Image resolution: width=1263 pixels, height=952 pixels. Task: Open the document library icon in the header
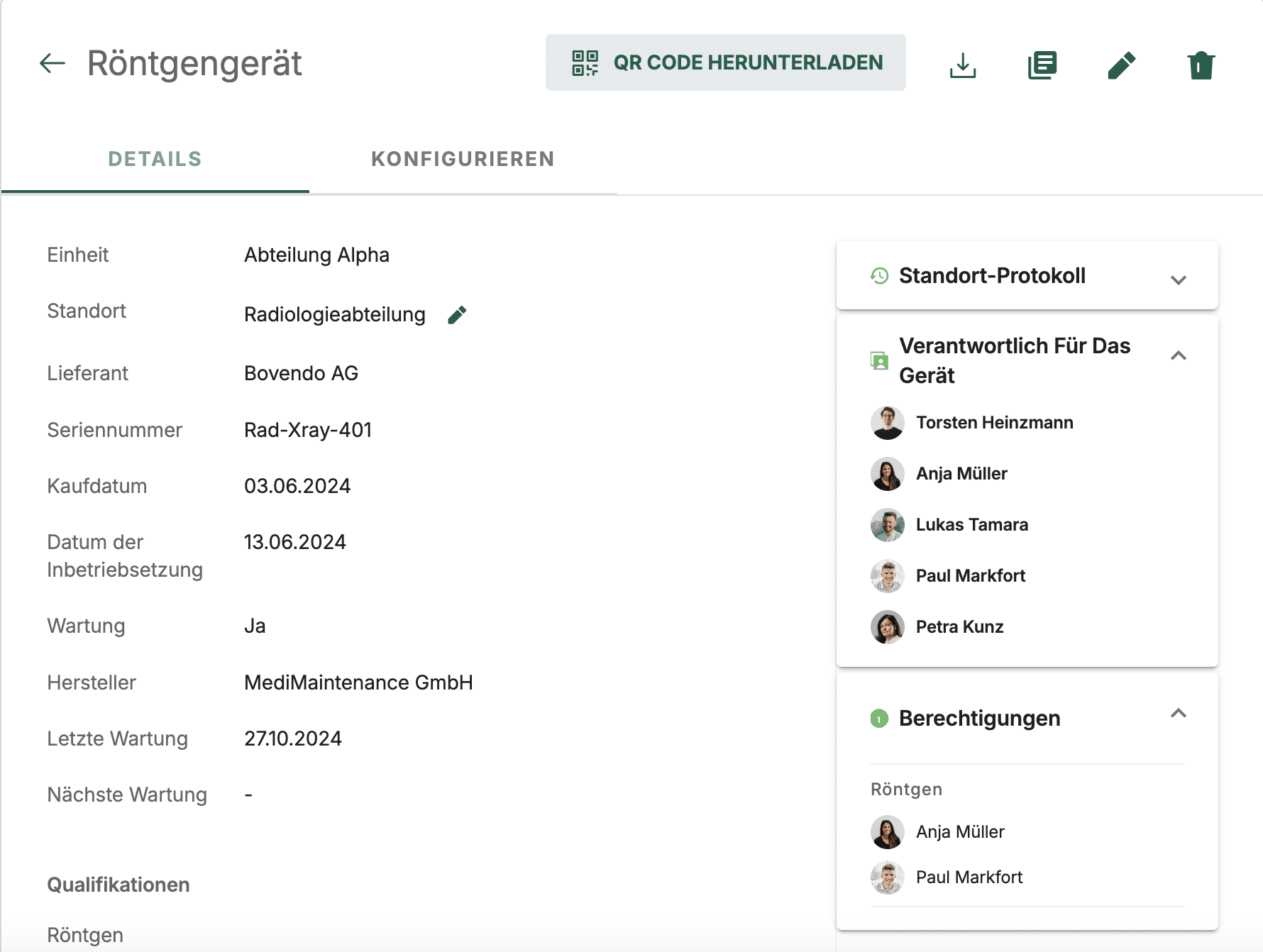[1042, 65]
